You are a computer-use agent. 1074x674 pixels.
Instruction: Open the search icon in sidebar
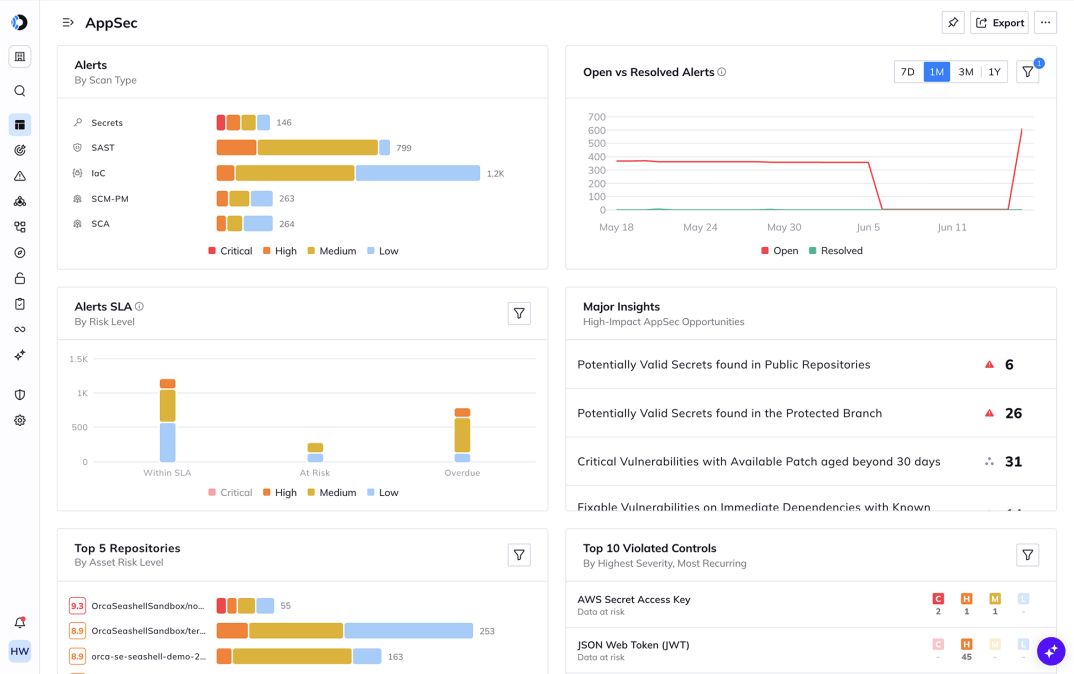(20, 91)
